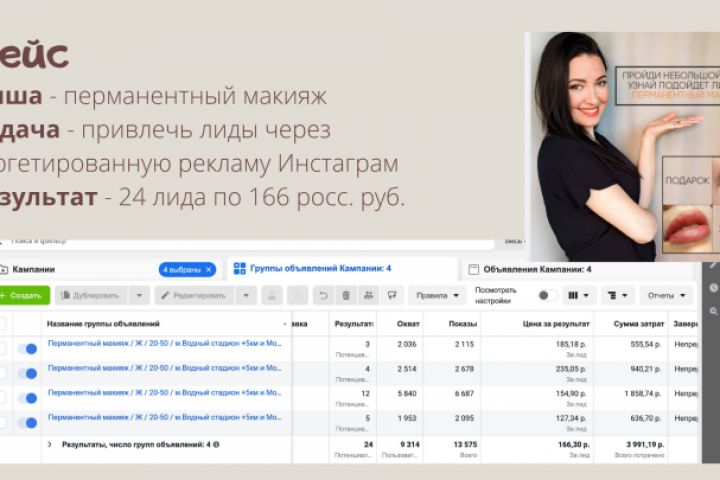Viewport: 720px width, 480px height.
Task: Open the Правила dropdown
Action: (437, 296)
